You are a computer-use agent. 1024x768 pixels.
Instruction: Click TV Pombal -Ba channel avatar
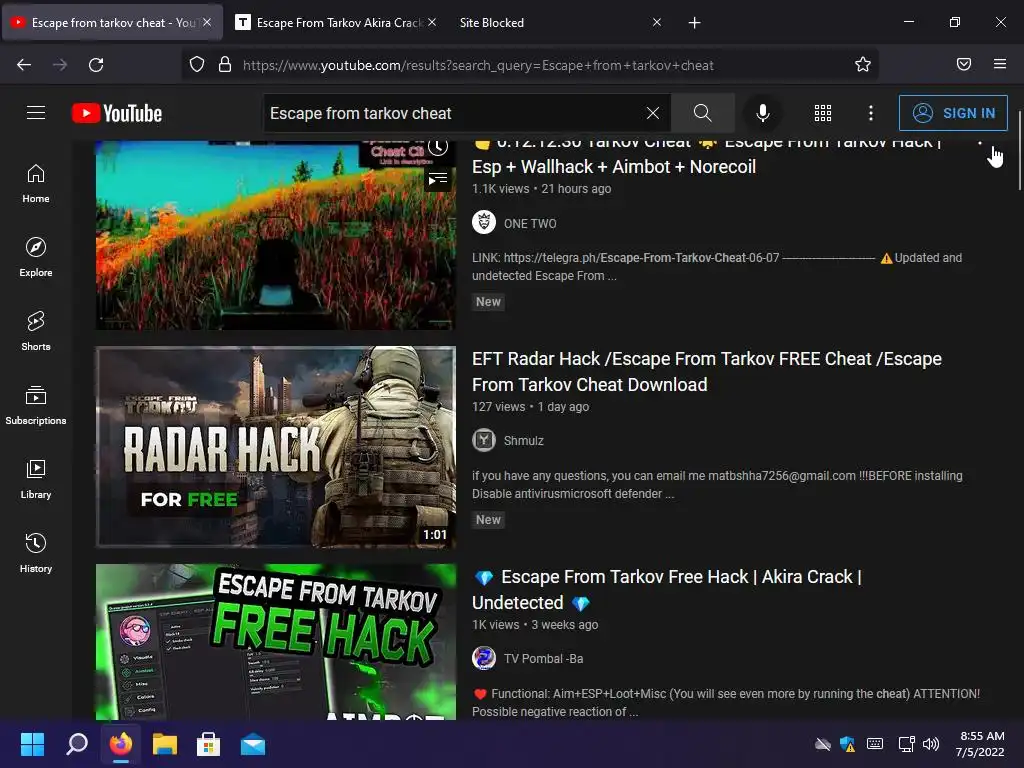coord(484,658)
